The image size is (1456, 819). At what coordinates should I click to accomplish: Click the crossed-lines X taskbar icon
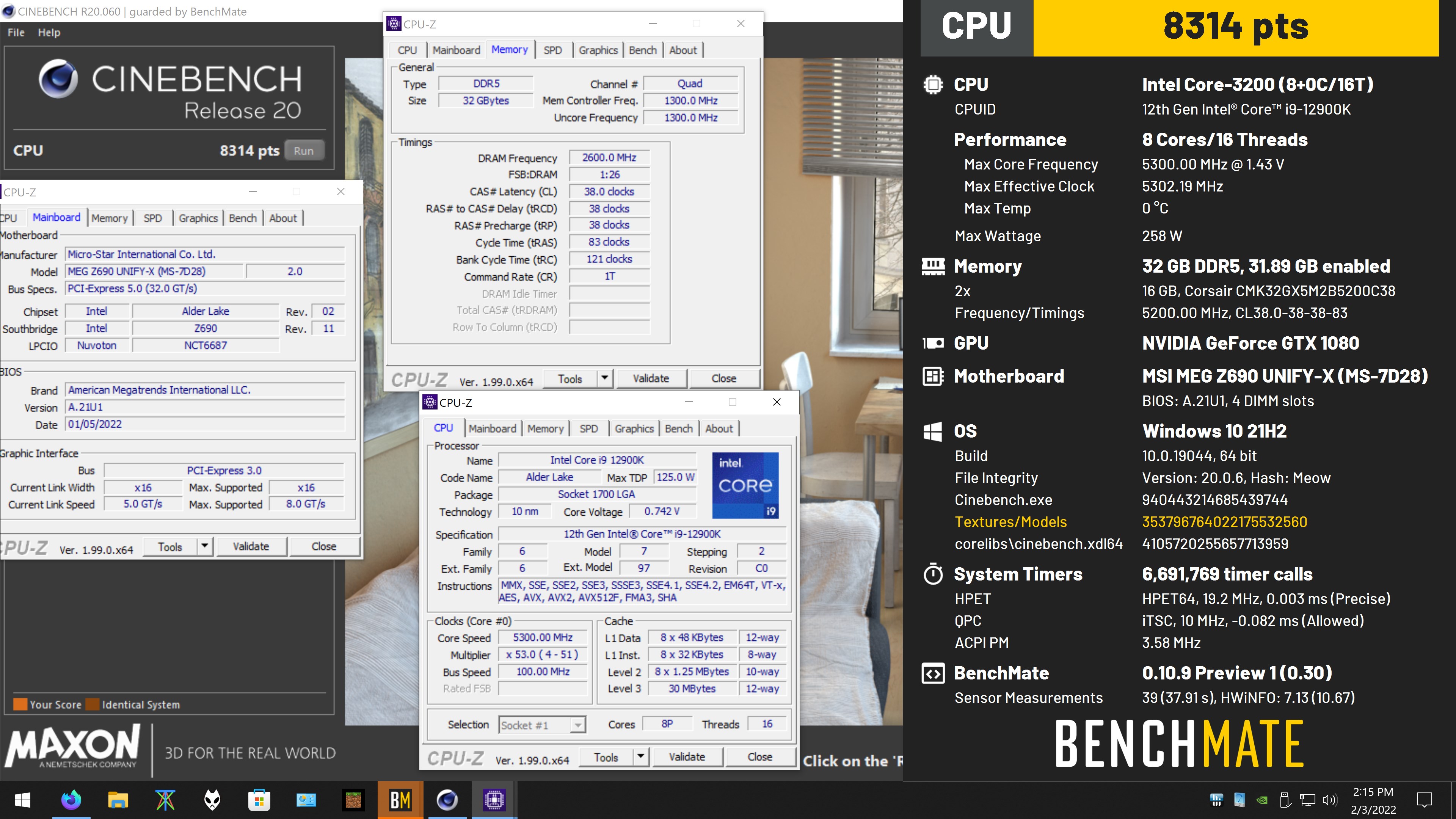[165, 800]
